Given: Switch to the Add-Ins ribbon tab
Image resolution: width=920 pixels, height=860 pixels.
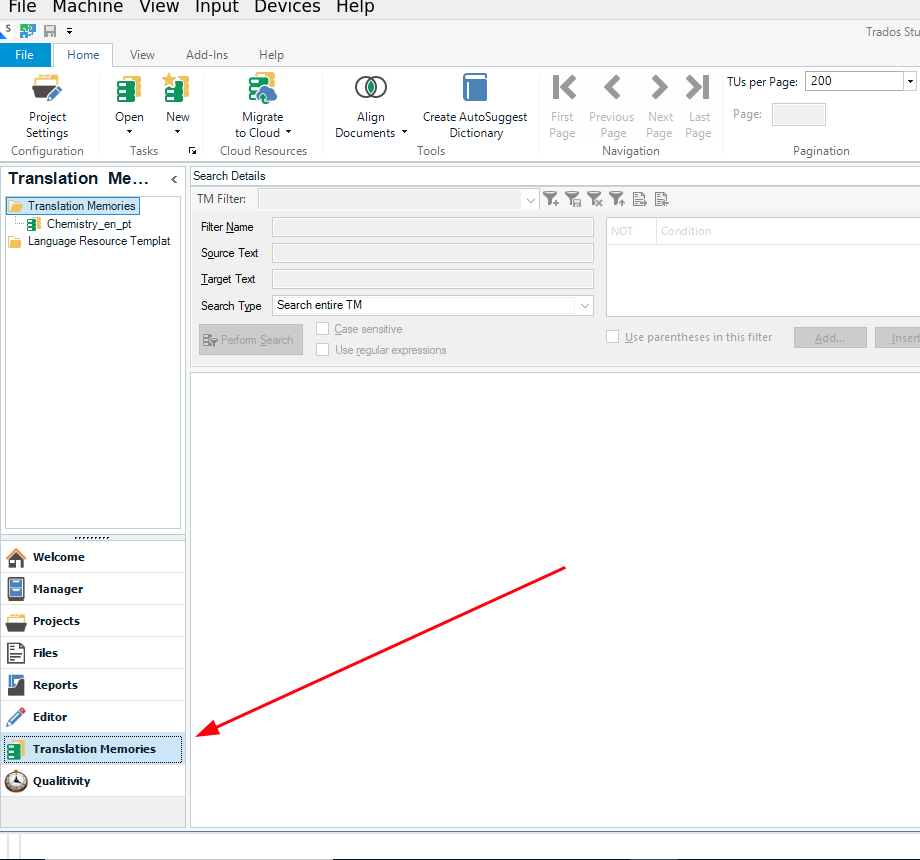Looking at the screenshot, I should (x=207, y=55).
